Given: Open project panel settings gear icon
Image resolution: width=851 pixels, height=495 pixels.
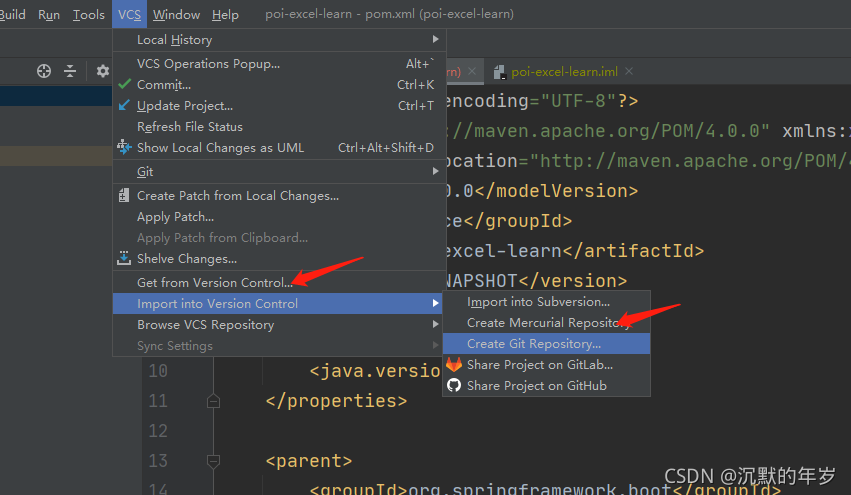Looking at the screenshot, I should (103, 71).
